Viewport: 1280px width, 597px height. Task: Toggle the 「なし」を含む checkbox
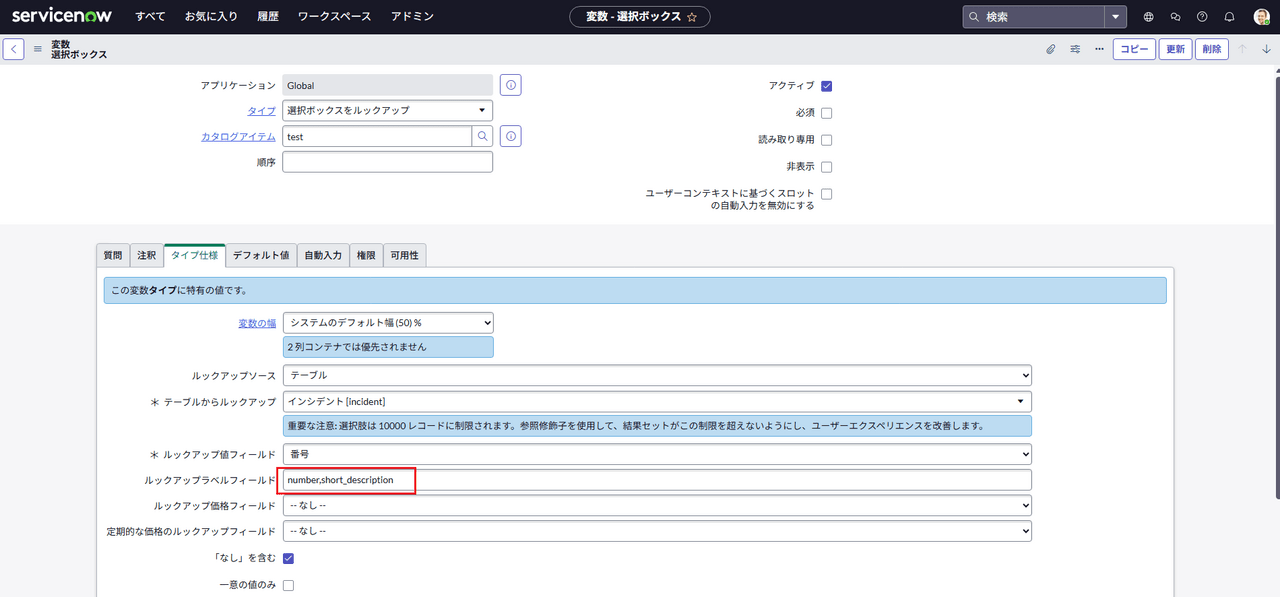coord(288,558)
